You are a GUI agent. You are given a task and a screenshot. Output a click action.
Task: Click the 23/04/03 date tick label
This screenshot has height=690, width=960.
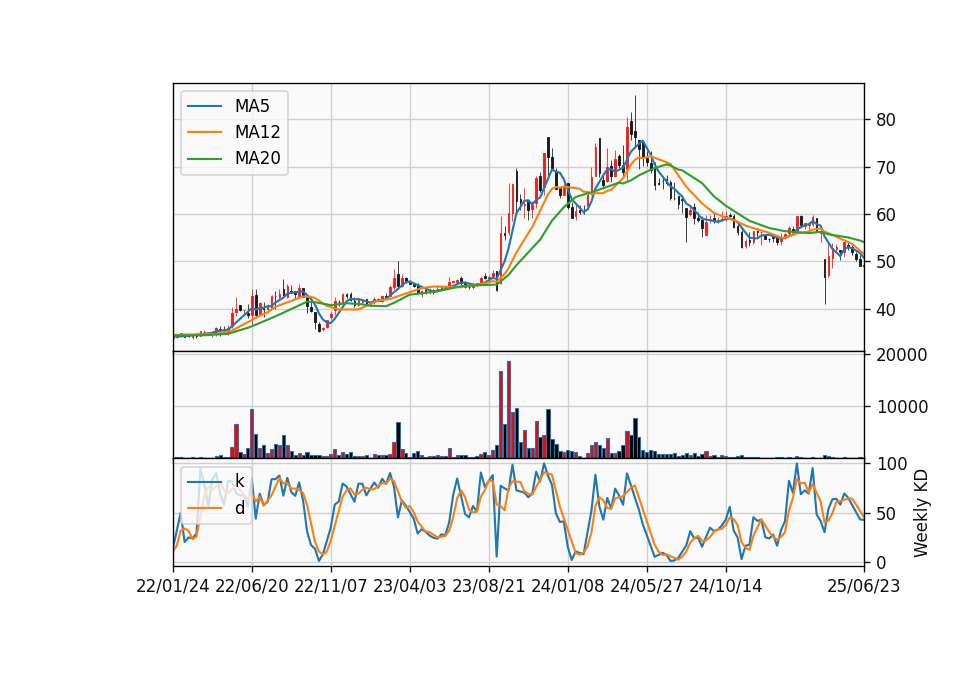[410, 586]
